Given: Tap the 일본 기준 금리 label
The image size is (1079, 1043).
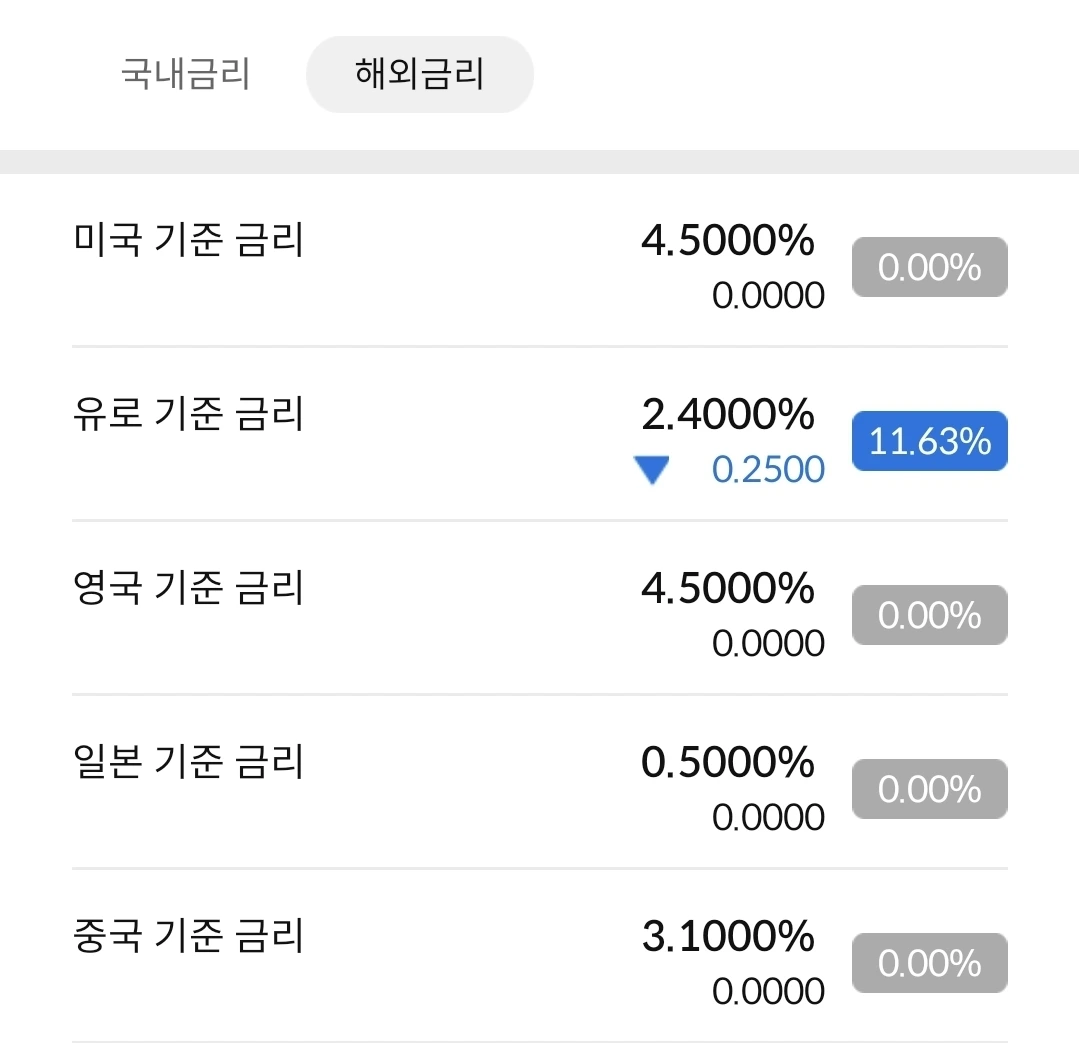Looking at the screenshot, I should coord(189,762).
